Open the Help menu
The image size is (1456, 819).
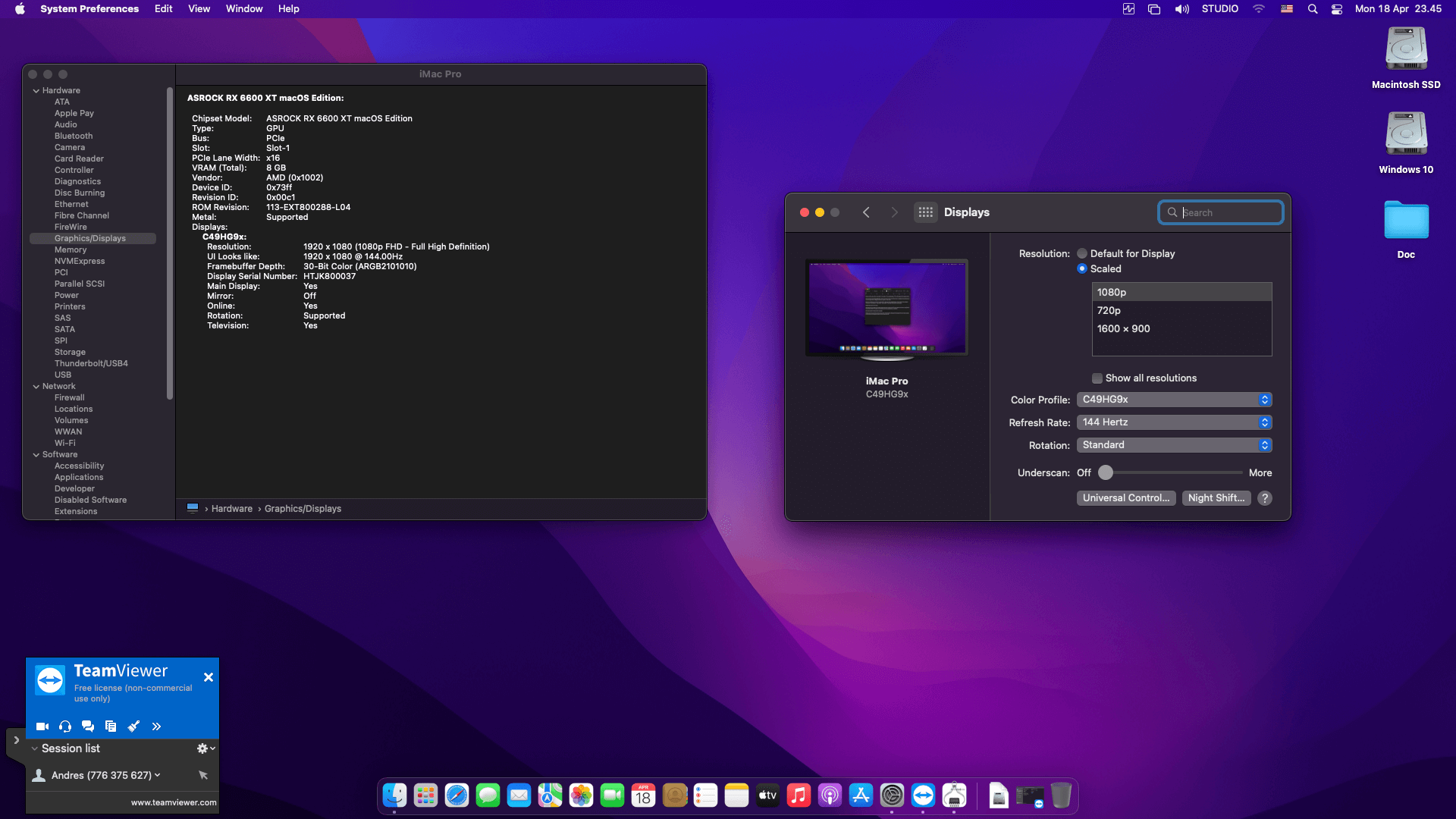[289, 9]
